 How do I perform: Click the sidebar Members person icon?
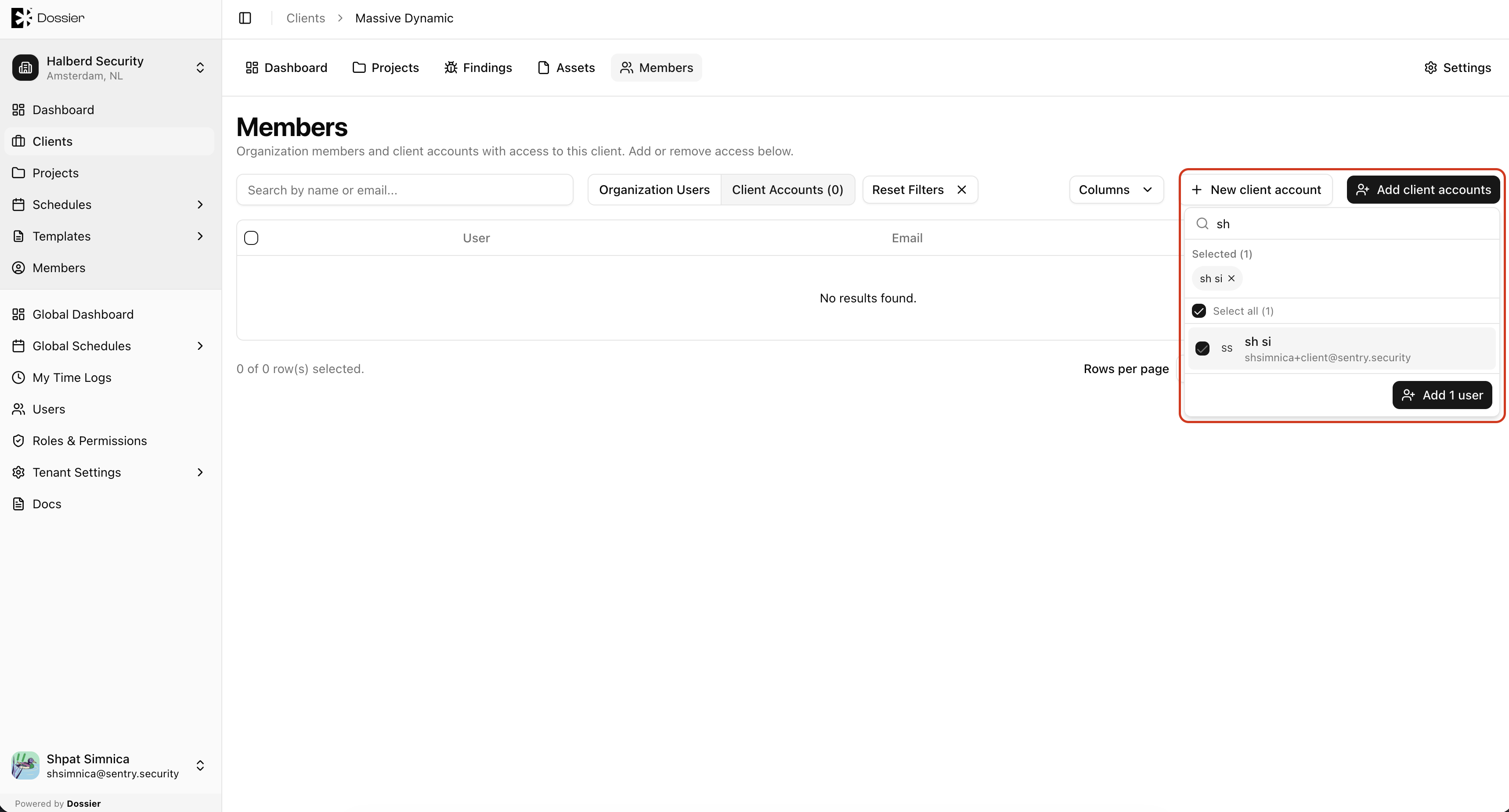[x=19, y=268]
